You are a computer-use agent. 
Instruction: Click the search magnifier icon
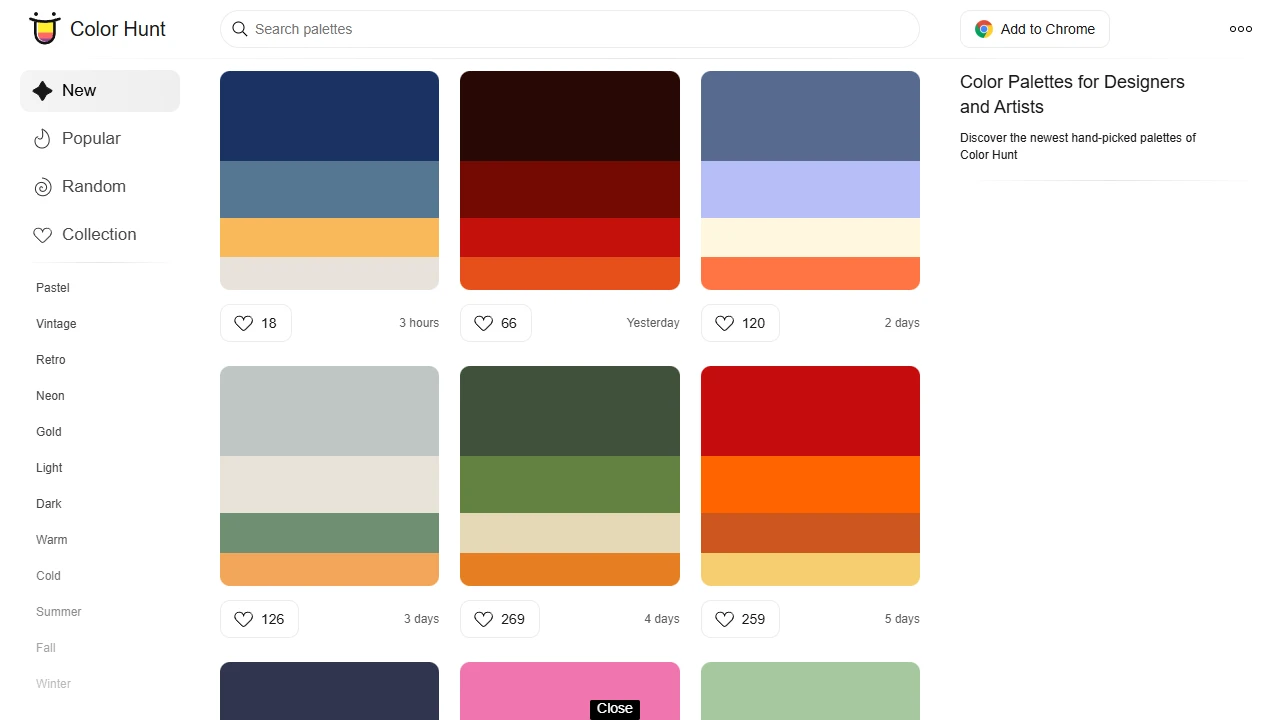pos(240,29)
